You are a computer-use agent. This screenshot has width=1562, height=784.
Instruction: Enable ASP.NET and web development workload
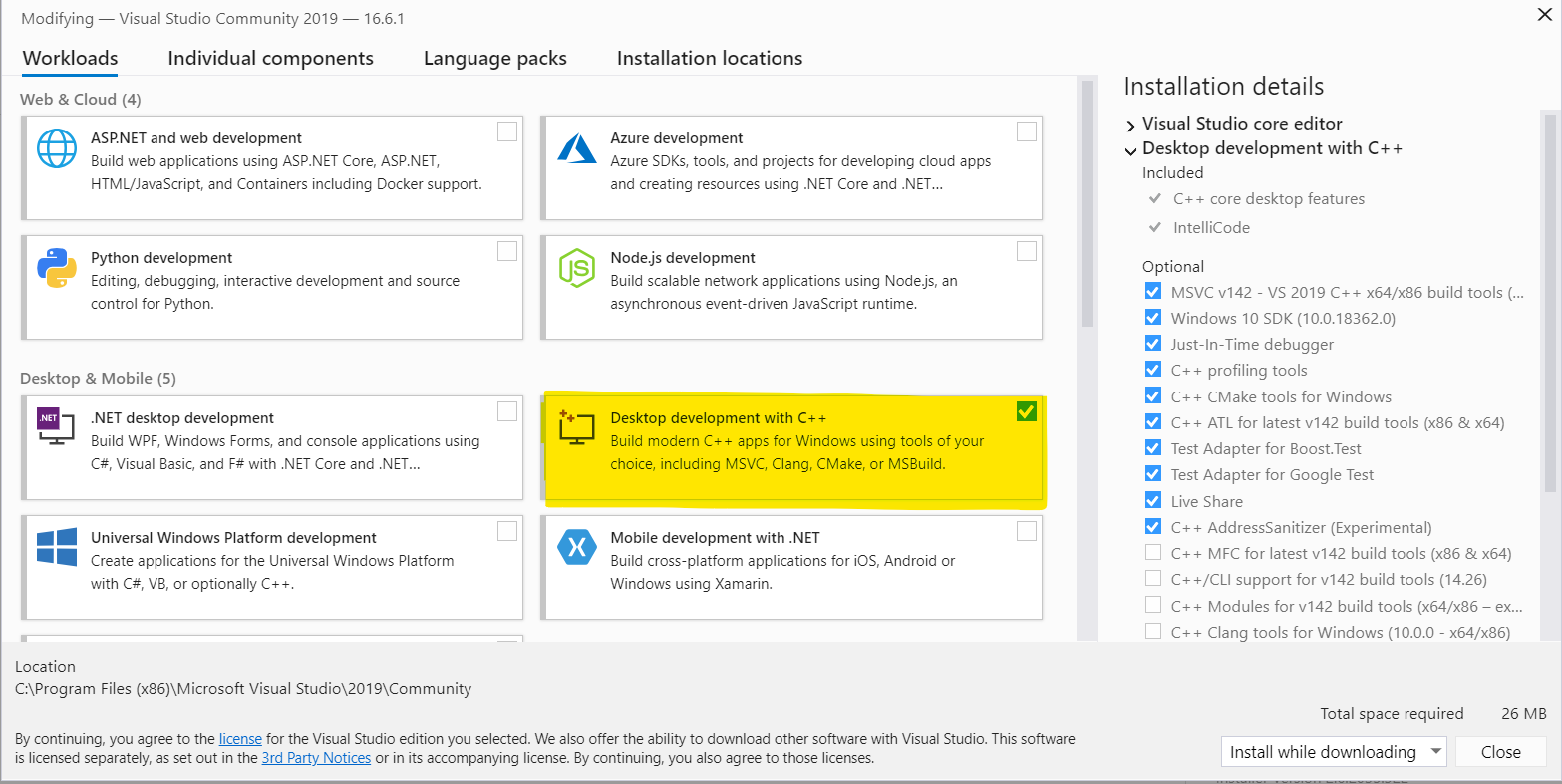click(507, 131)
